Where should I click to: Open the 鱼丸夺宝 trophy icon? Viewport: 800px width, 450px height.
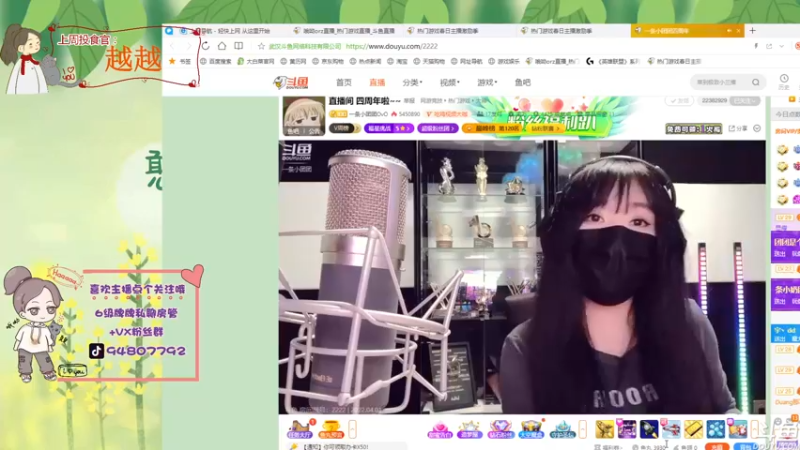pyautogui.click(x=331, y=429)
